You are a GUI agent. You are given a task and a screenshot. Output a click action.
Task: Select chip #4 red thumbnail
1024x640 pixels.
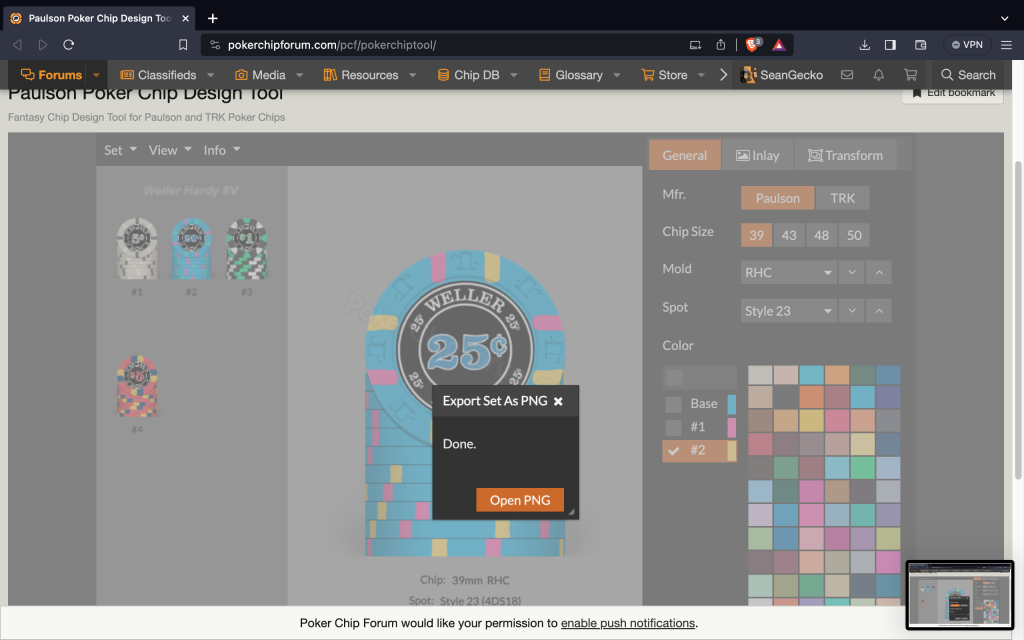136,387
